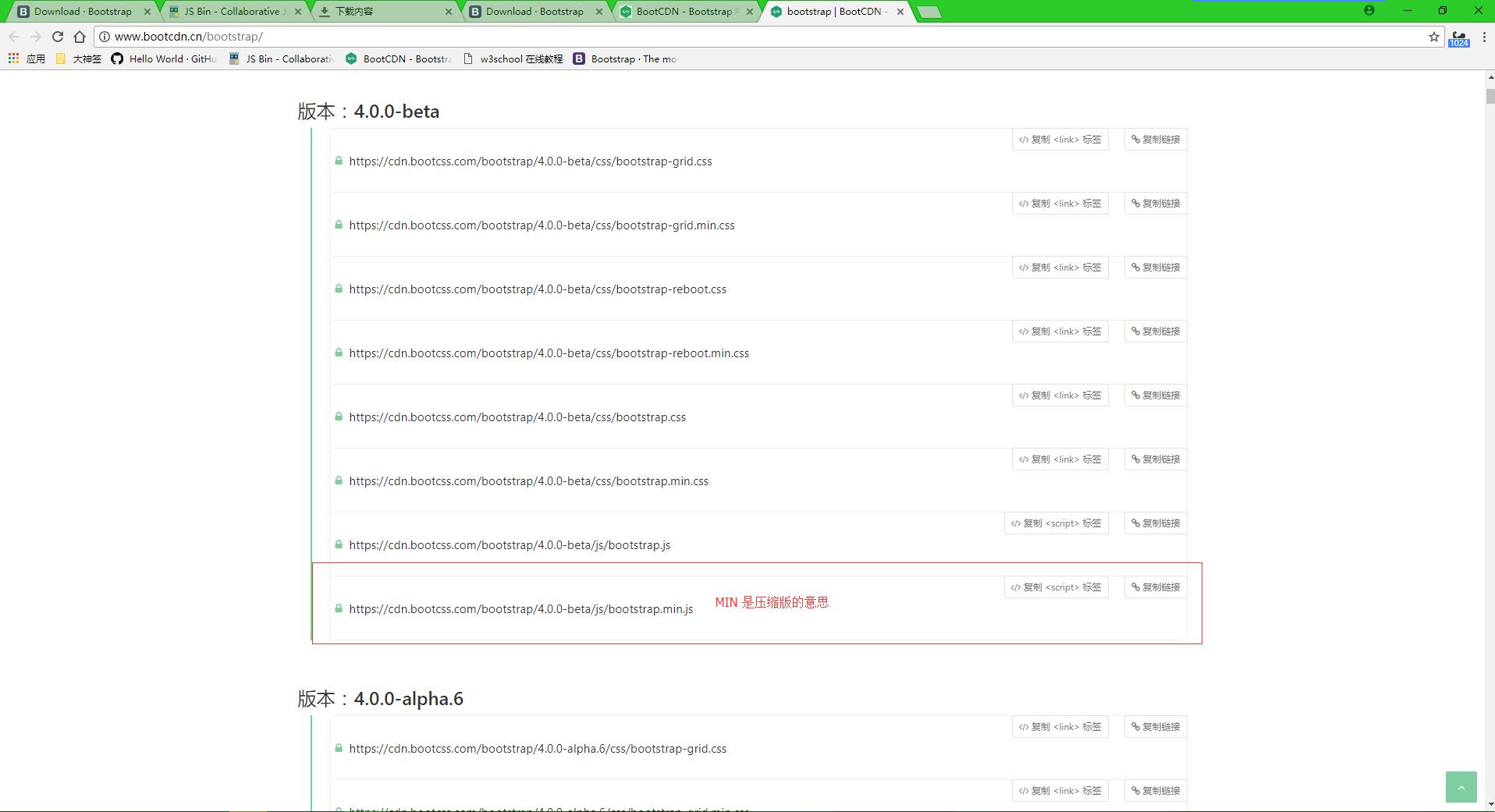This screenshot has height=812, width=1495.
Task: Switch to the BootCDN - Bootstrap tab
Action: tap(686, 12)
